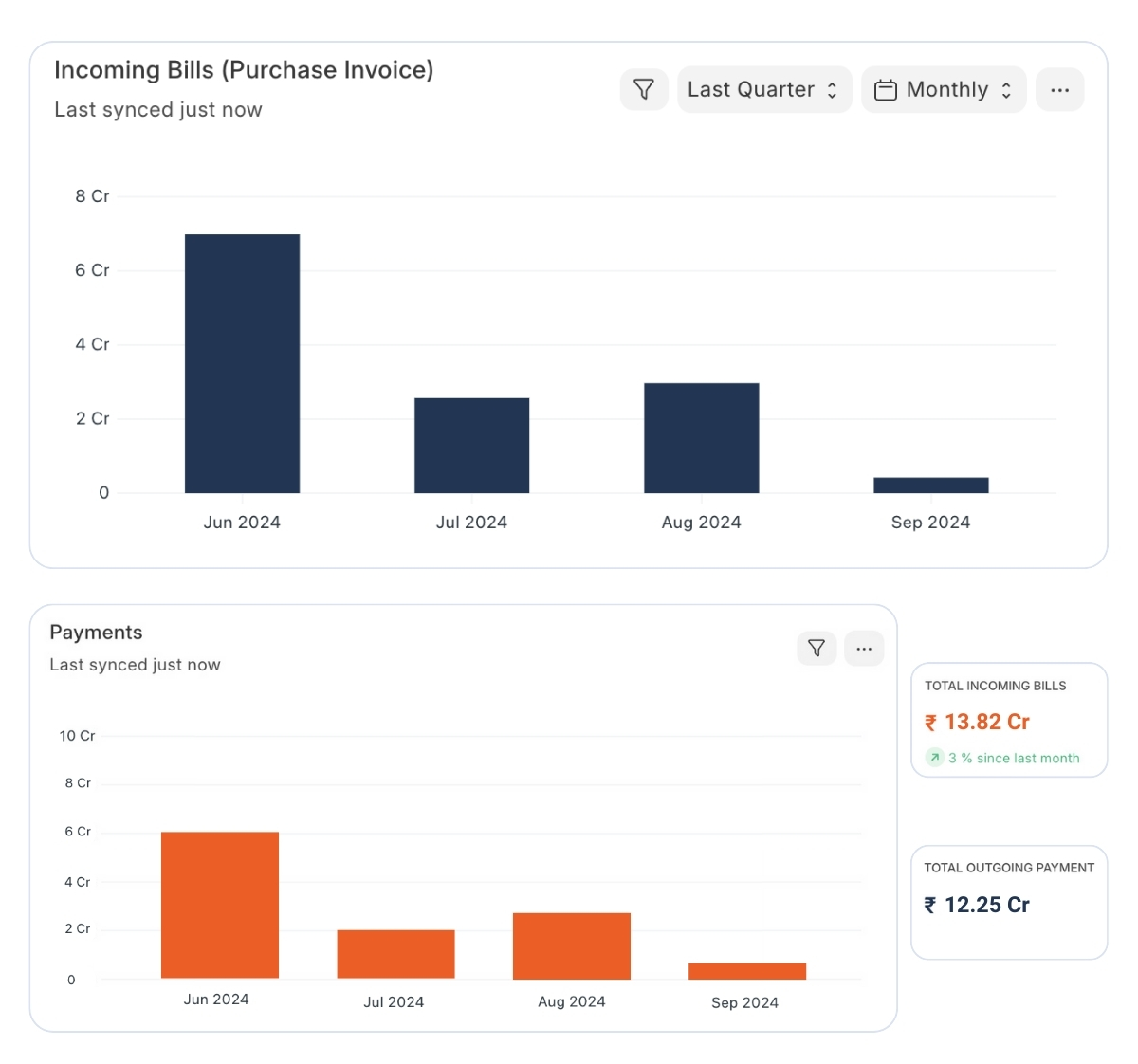The height and width of the screenshot is (1064, 1138).
Task: Open the Total Incoming Bills card
Action: 1009,720
